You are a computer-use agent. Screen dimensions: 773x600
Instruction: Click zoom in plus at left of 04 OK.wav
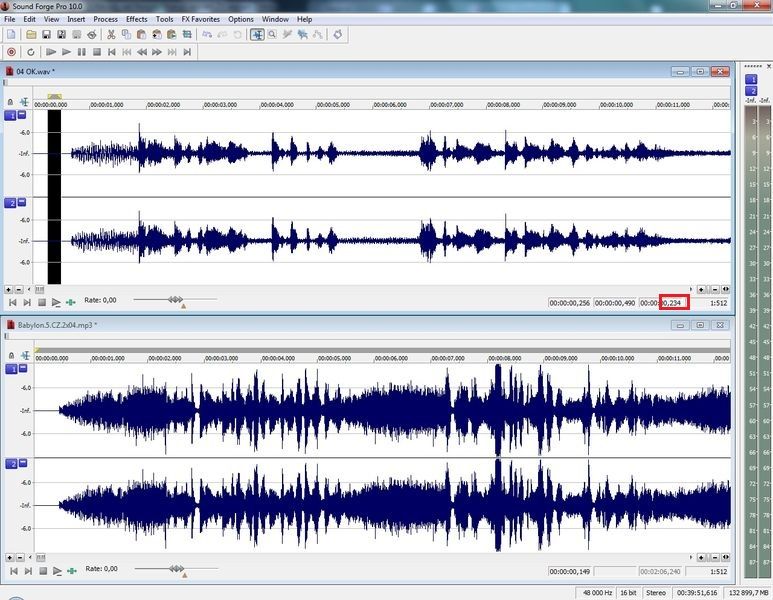[x=8, y=289]
